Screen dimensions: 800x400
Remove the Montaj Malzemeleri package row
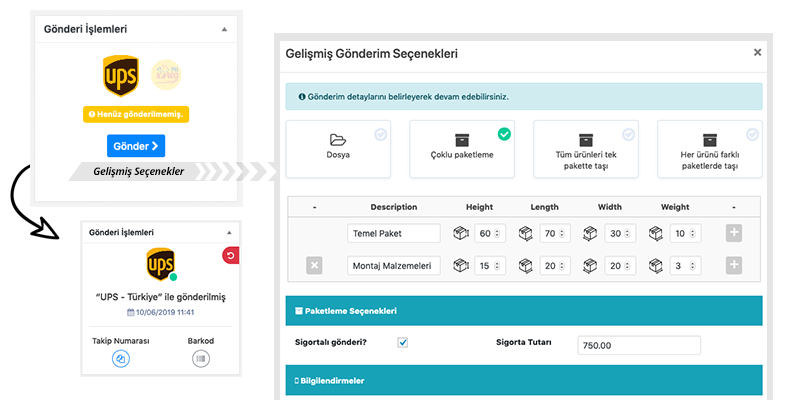(314, 266)
